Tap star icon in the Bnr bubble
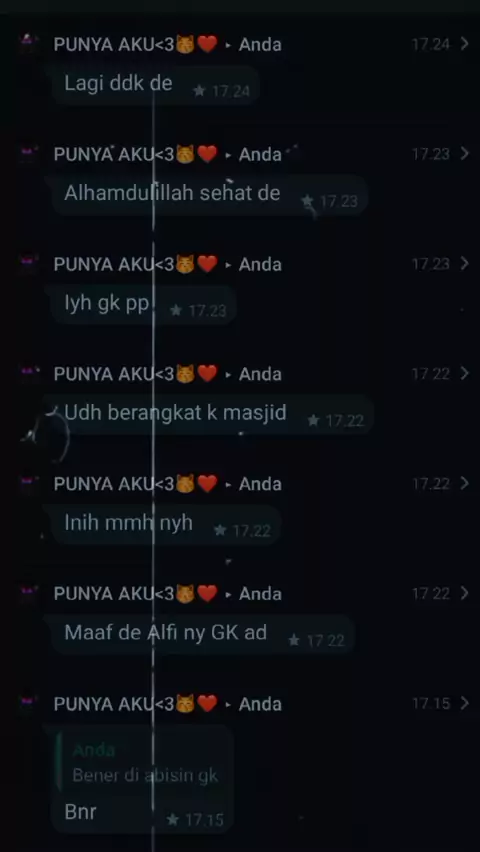This screenshot has height=852, width=480. pos(172,819)
